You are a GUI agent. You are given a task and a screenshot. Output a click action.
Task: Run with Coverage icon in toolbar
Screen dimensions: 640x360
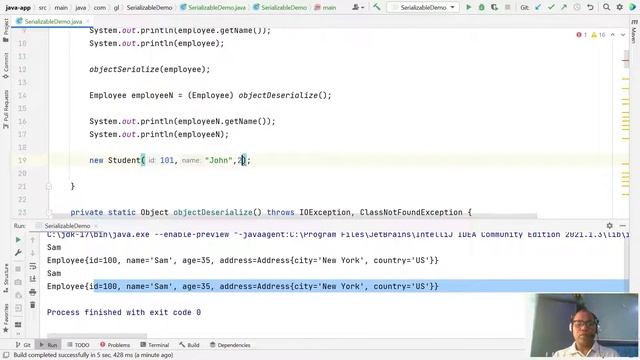tap(495, 7)
